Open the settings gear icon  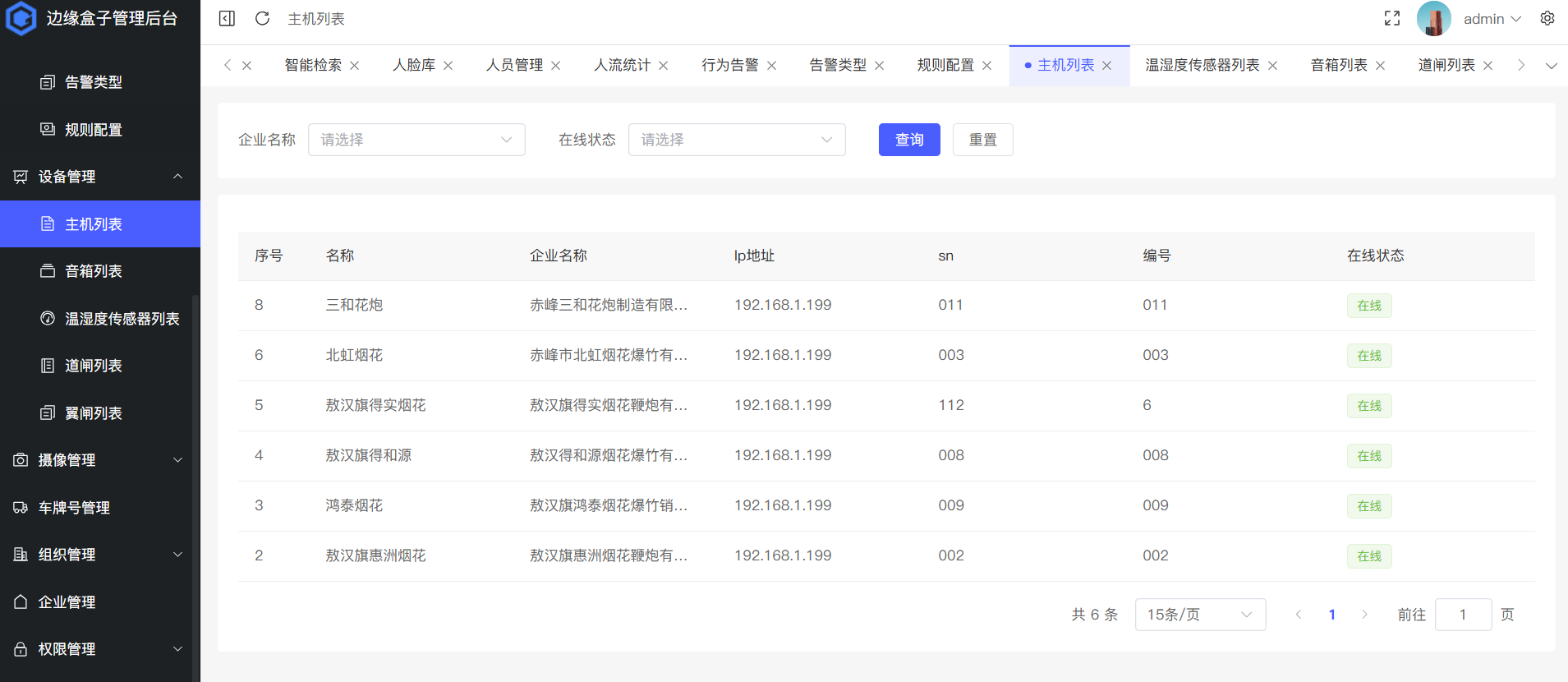tap(1547, 18)
